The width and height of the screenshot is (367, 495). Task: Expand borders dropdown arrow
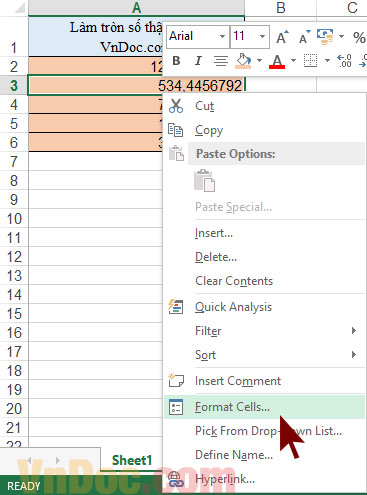(x=327, y=61)
